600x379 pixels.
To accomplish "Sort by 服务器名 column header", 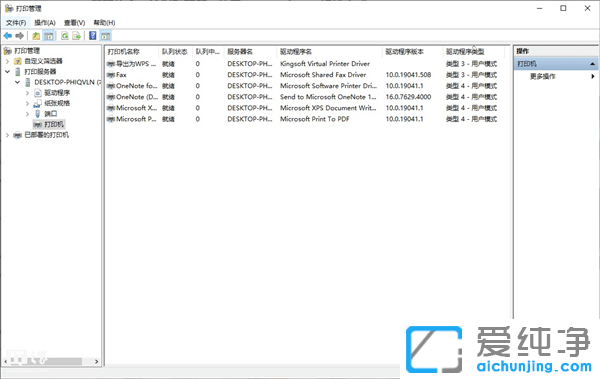I will (x=250, y=52).
